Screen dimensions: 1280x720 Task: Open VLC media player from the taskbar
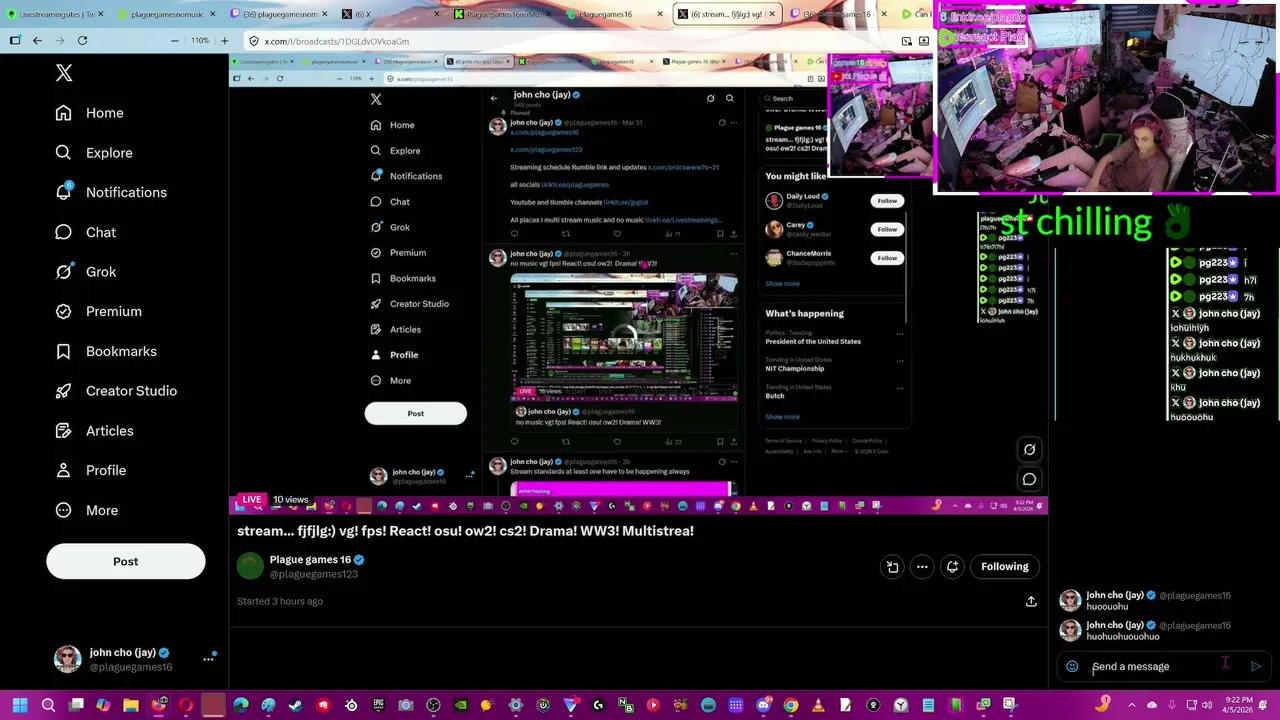click(x=817, y=705)
